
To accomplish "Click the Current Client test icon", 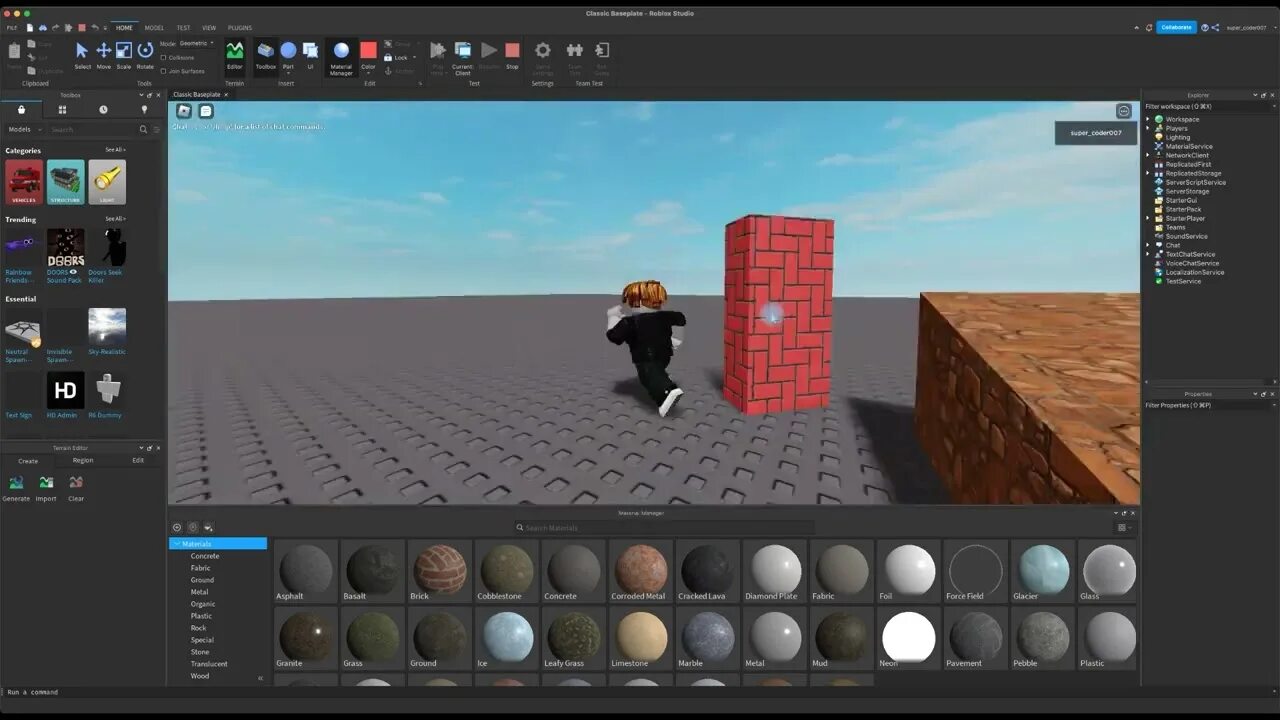I will (463, 57).
